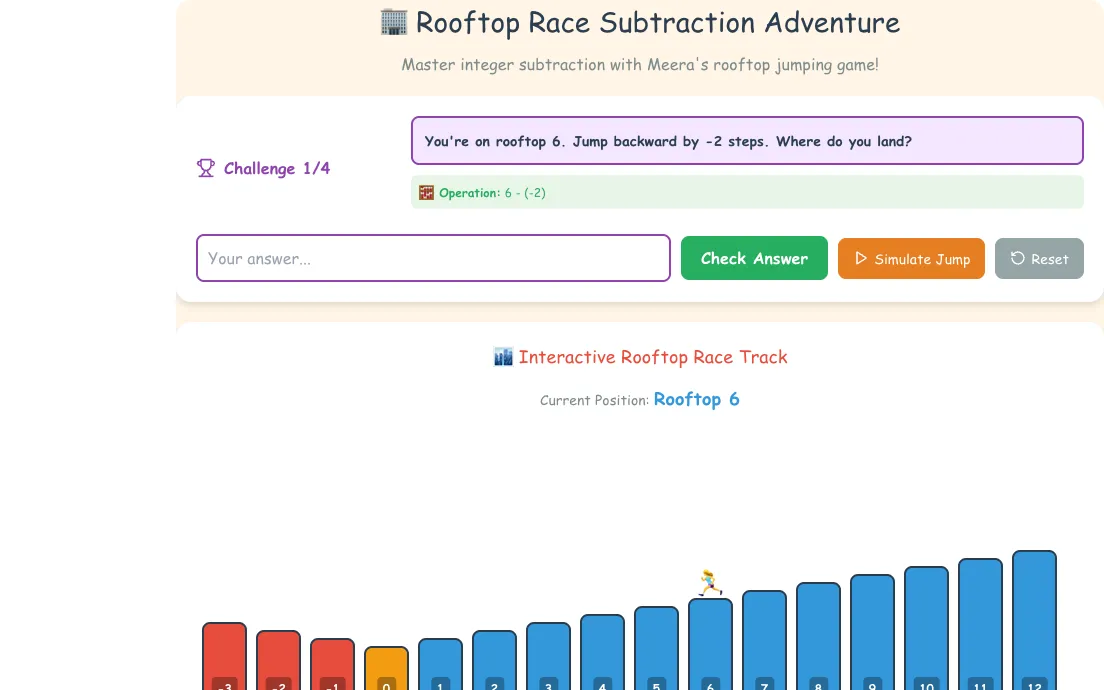Select the orange rooftop 0 building

386,668
